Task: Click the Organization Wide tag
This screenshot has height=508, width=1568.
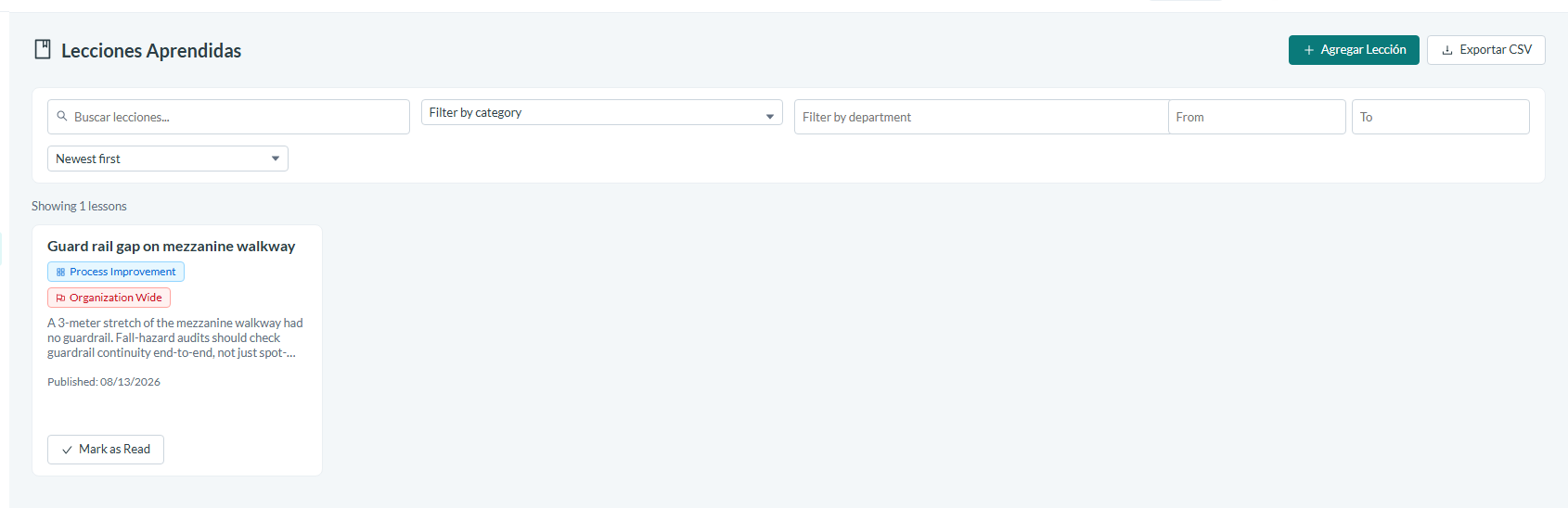Action: tap(109, 298)
